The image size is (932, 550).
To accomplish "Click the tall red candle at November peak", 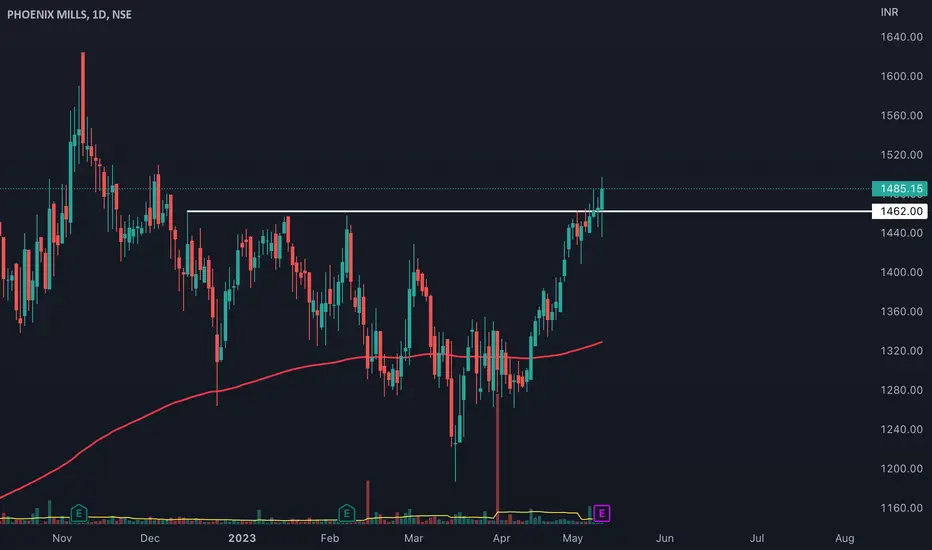I will pyautogui.click(x=83, y=99).
